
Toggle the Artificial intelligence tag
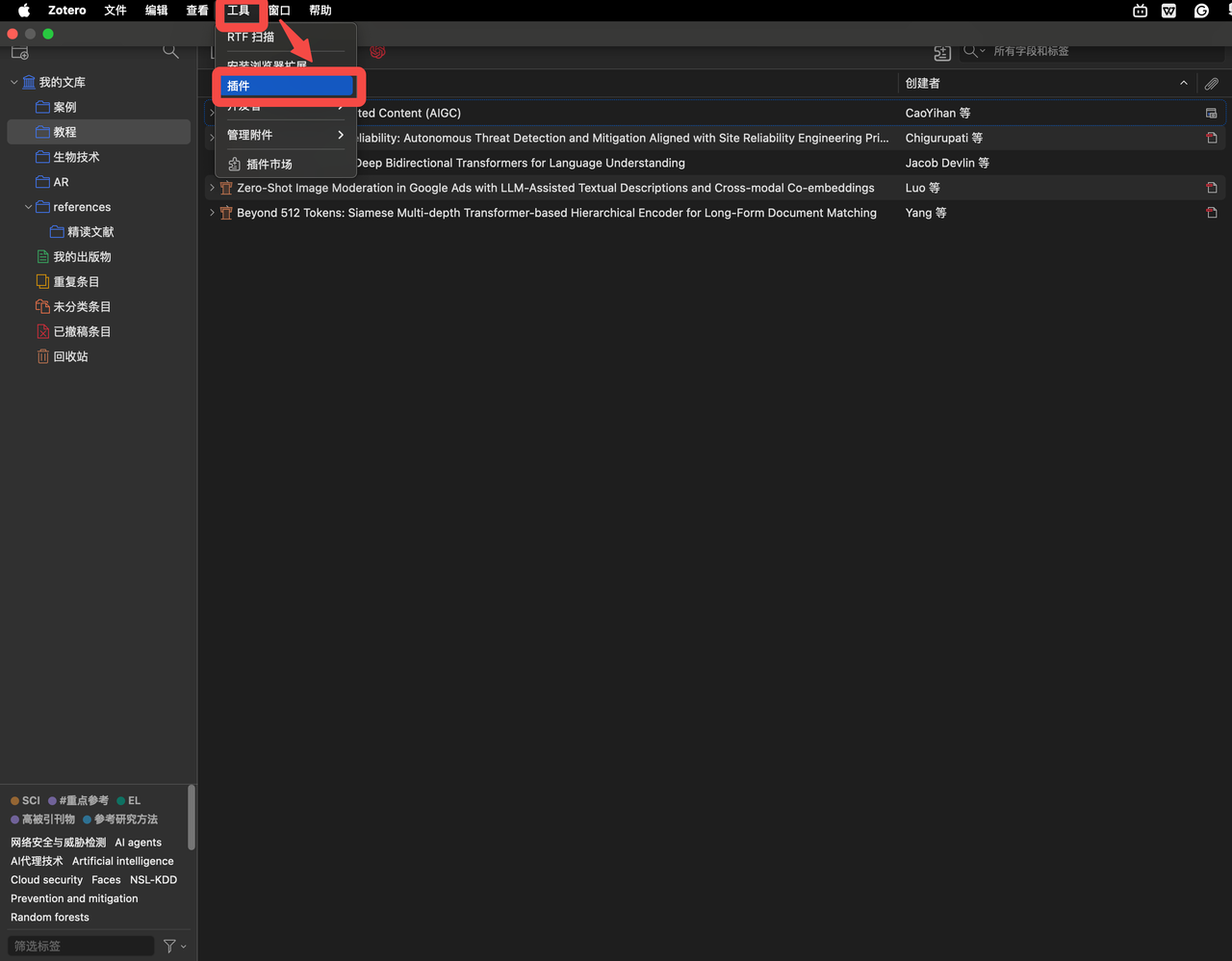coord(123,862)
